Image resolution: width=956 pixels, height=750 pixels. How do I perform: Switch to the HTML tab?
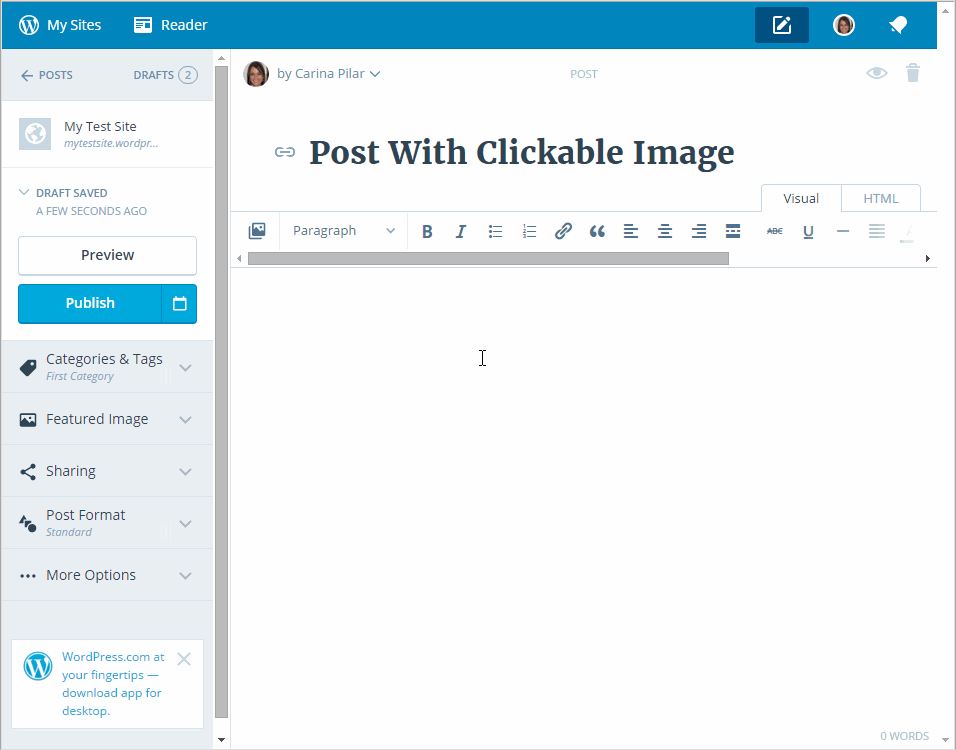(880, 198)
